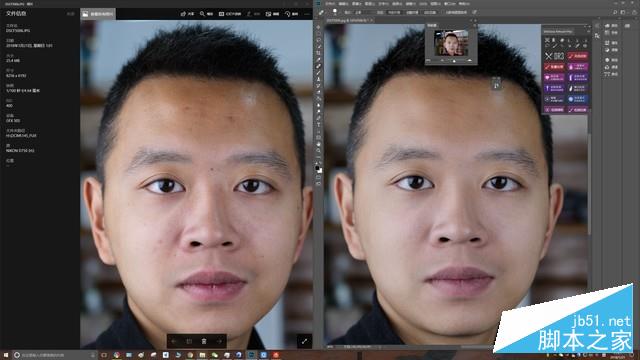The image size is (640, 360).
Task: Open WeChat from the taskbar
Action: (215, 355)
